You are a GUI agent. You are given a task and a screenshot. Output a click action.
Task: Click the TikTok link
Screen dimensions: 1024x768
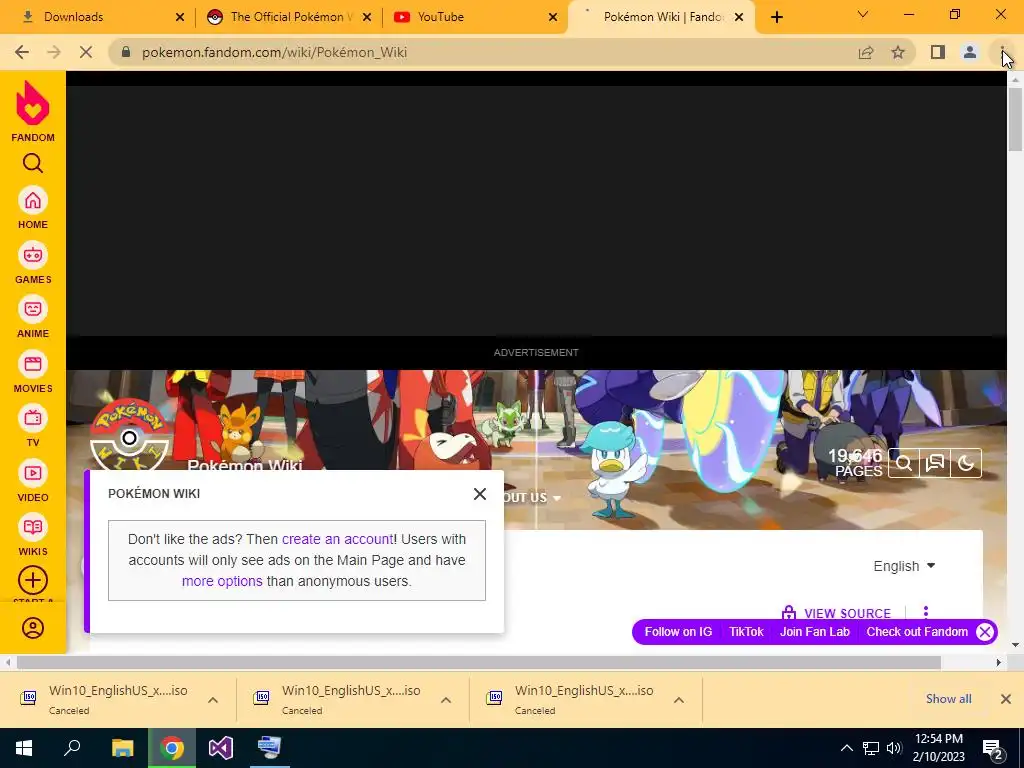tap(746, 632)
